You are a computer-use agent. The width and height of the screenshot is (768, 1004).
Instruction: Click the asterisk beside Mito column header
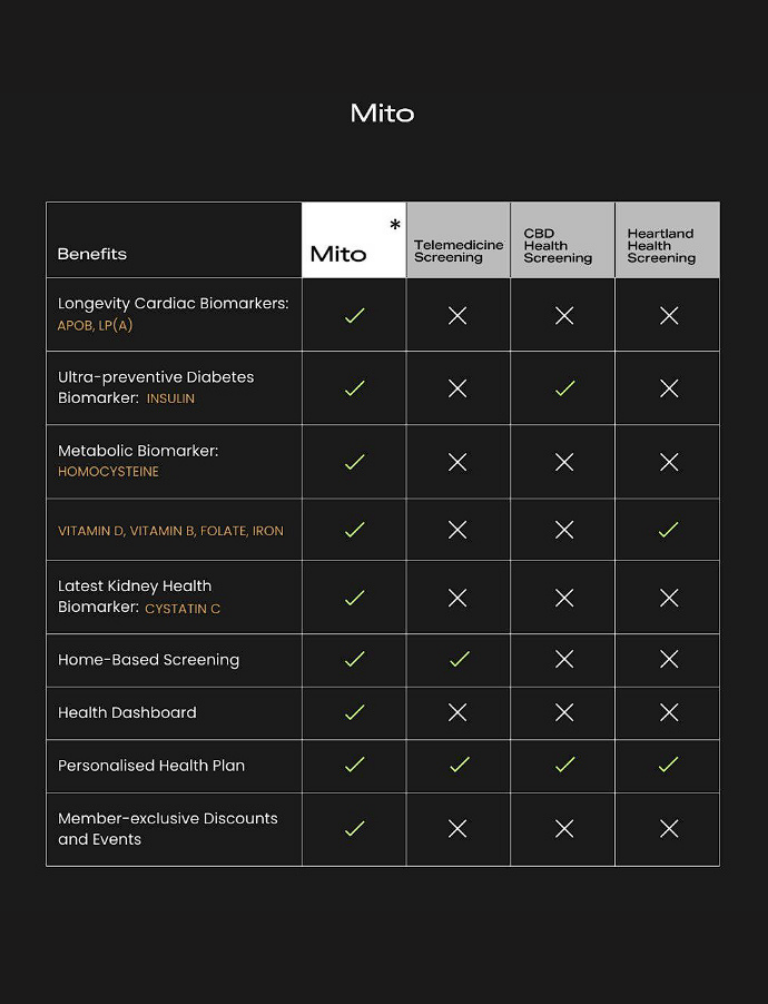(x=395, y=226)
